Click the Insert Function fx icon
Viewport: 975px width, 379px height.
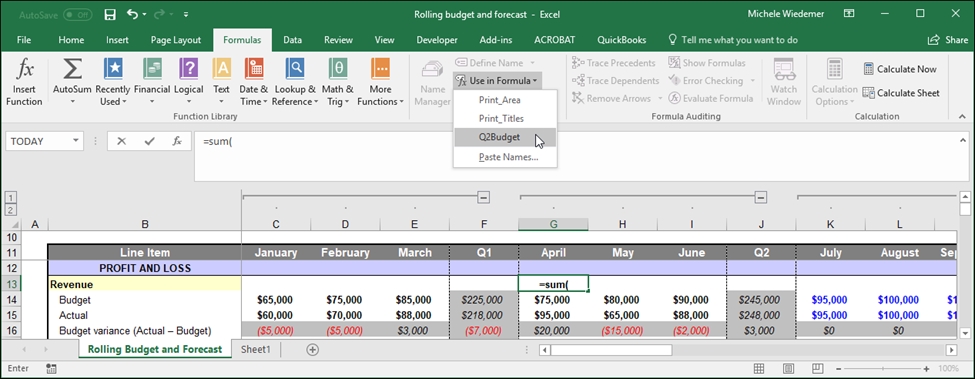pos(24,70)
